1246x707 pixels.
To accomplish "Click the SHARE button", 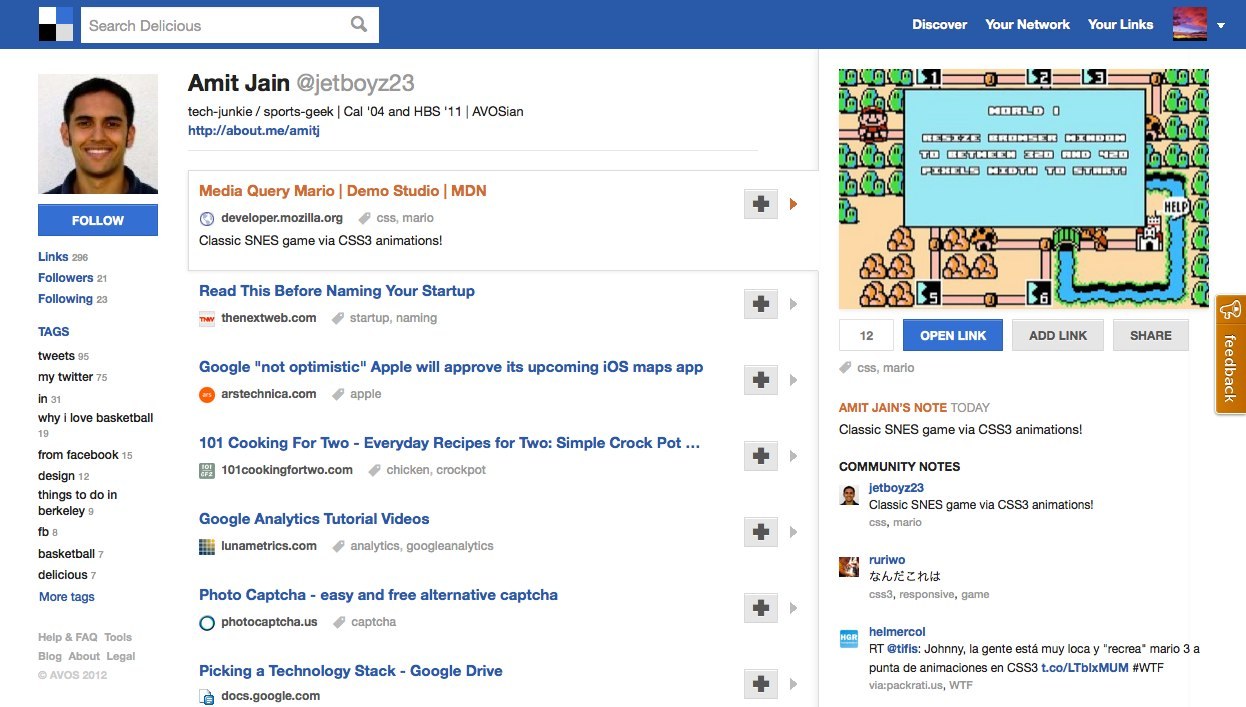I will click(x=1151, y=335).
